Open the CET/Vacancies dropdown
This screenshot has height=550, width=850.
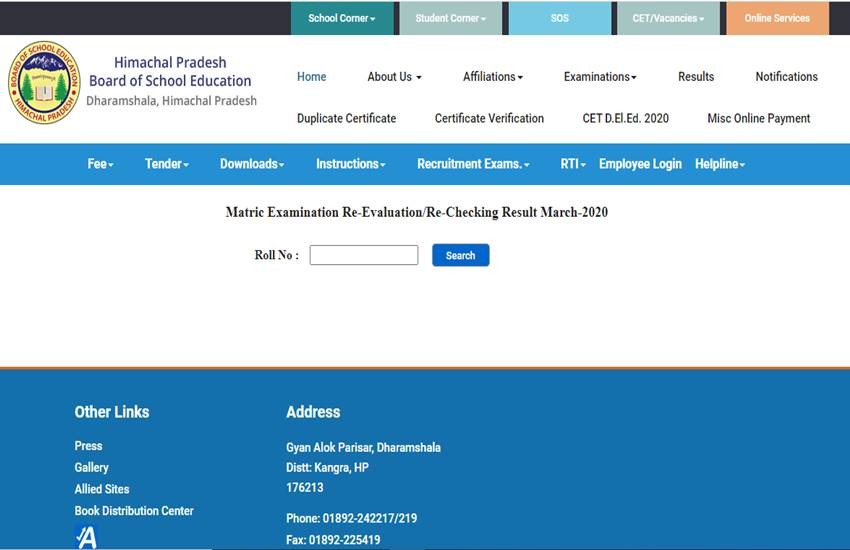point(668,18)
